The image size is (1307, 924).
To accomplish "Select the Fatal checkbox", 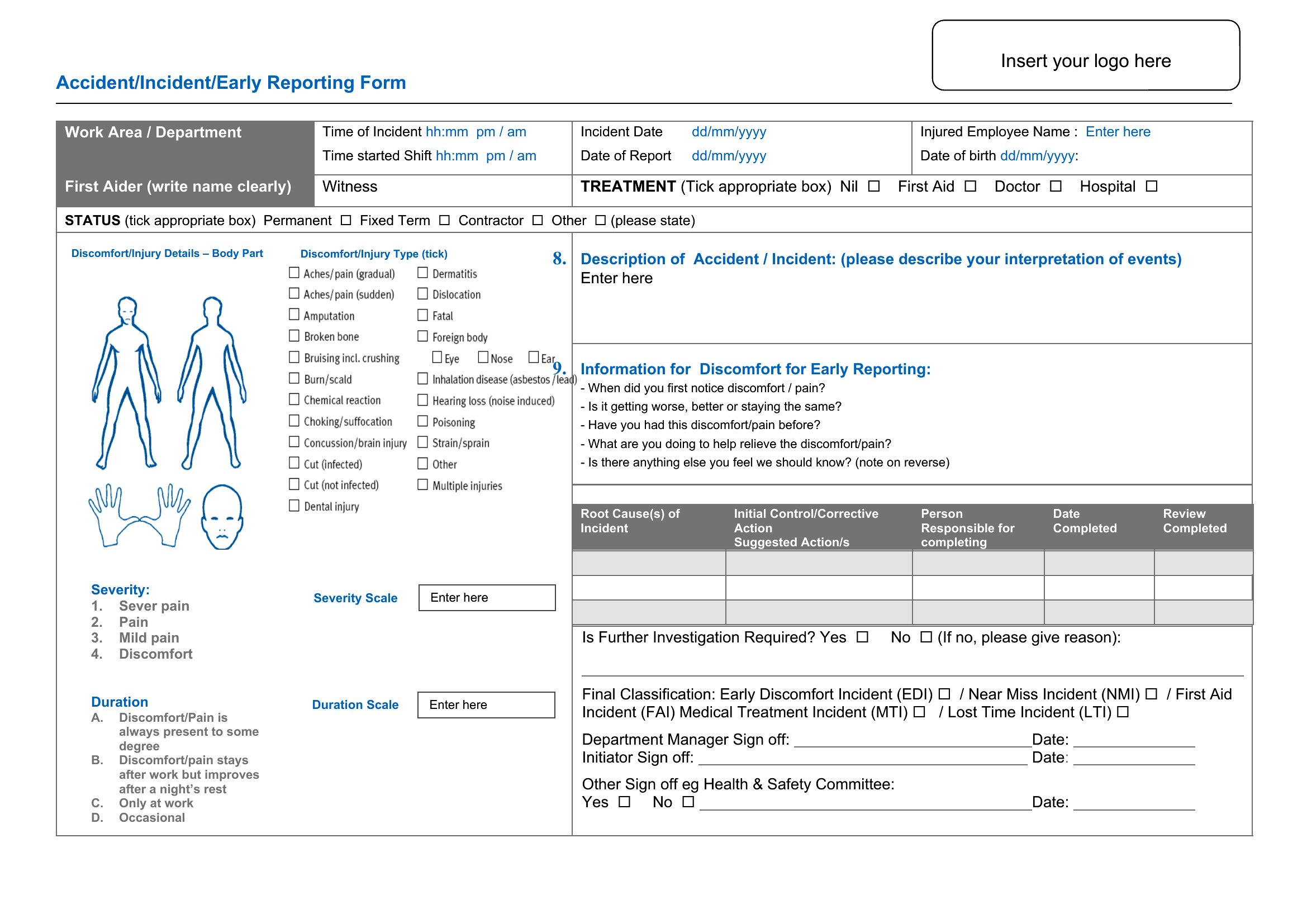I will pyautogui.click(x=423, y=315).
